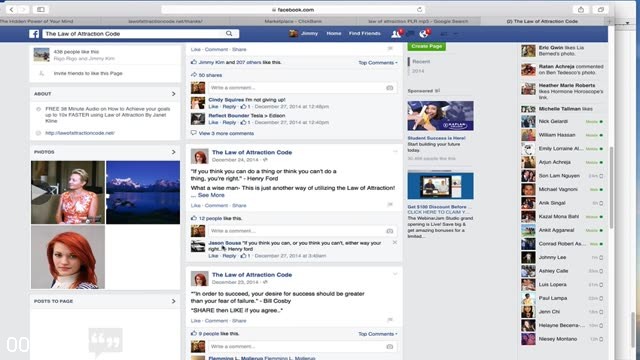Click Safari forward arrow button
Screen dimensions: 640x360
(x=23, y=9)
